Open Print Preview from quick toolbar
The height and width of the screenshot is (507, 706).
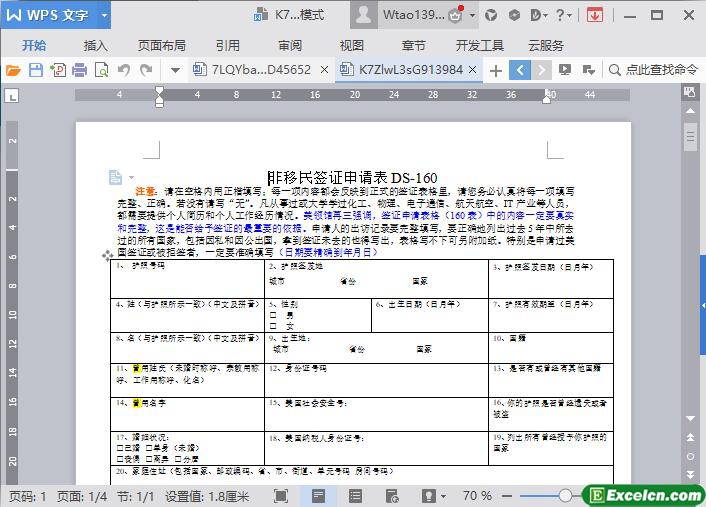[x=101, y=70]
